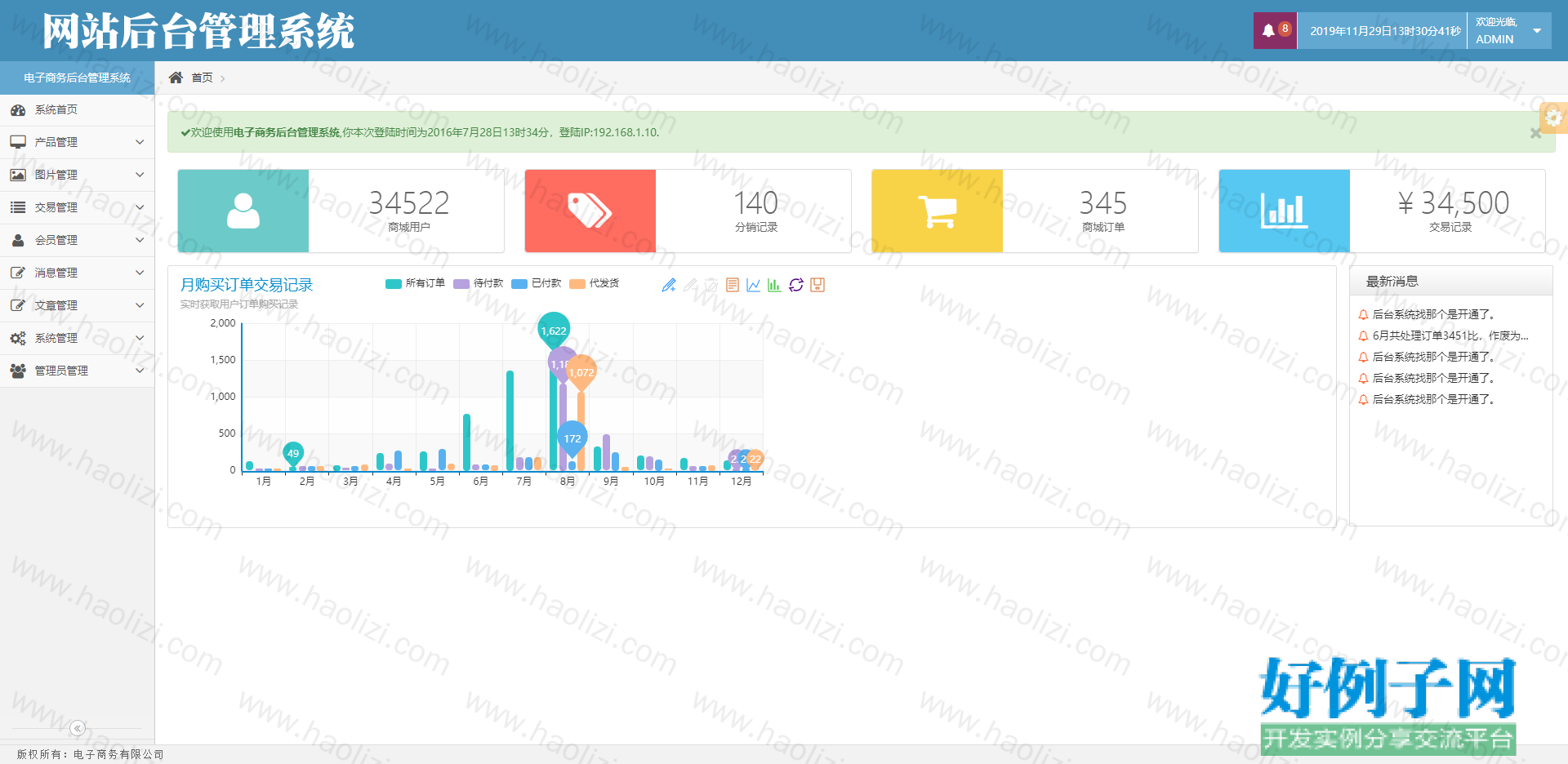Expand the 交易管理 chevron
This screenshot has width=1568, height=764.
pyautogui.click(x=140, y=207)
